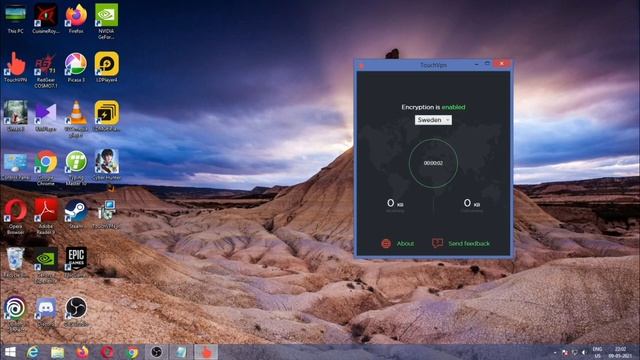Screen dimensions: 640x360
Task: Open Internet Explorer from the taskbar
Action: (x=33, y=352)
